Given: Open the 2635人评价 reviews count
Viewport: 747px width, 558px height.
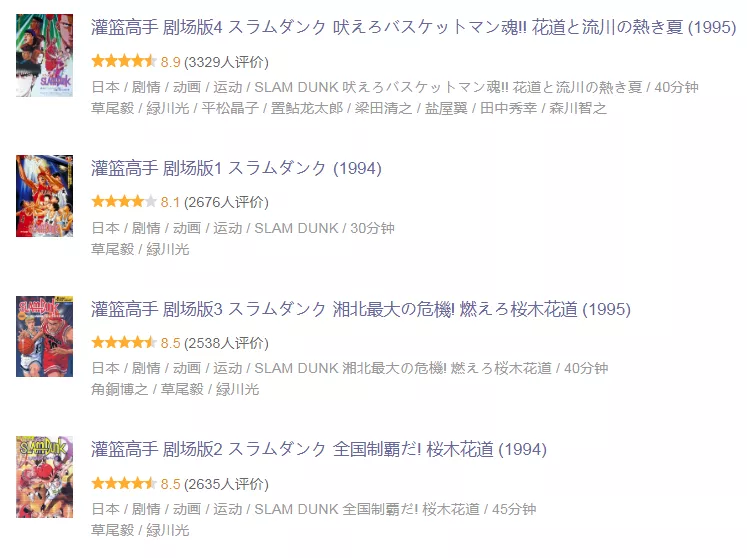Looking at the screenshot, I should [x=226, y=484].
